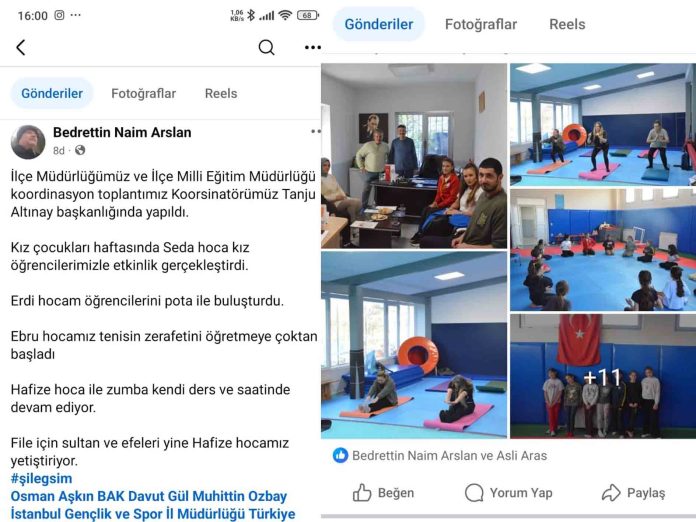Open the #şilegsim hashtag link
This screenshot has height=522, width=696.
[x=41, y=478]
